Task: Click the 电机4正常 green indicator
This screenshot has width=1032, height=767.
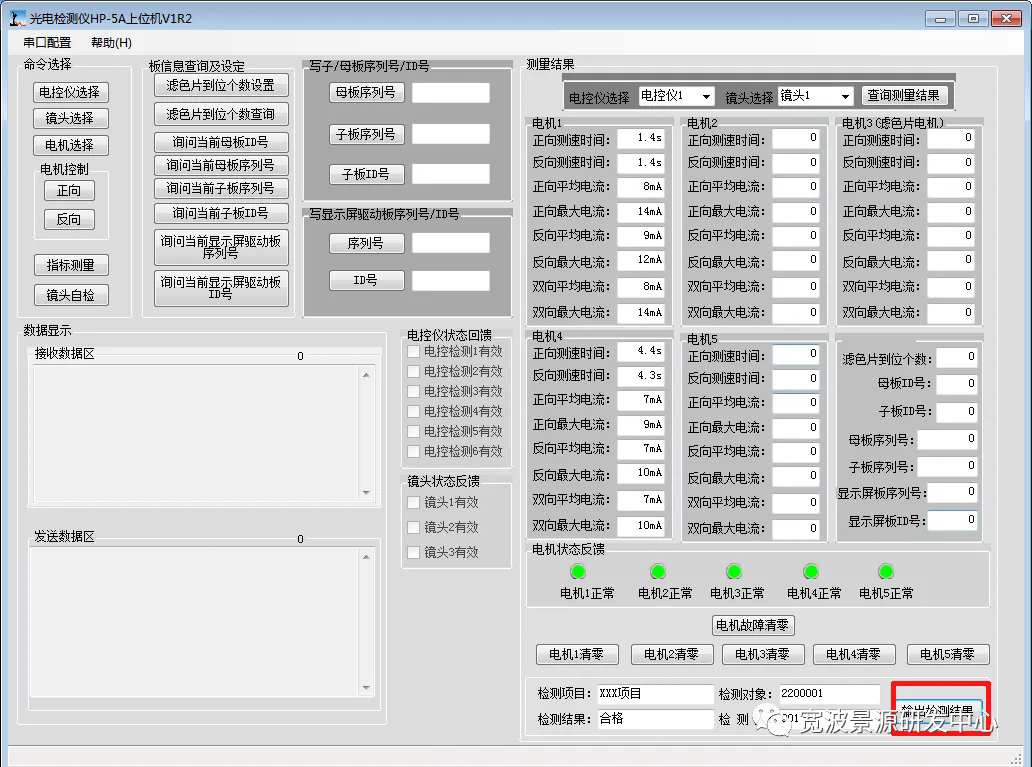Action: tap(811, 571)
